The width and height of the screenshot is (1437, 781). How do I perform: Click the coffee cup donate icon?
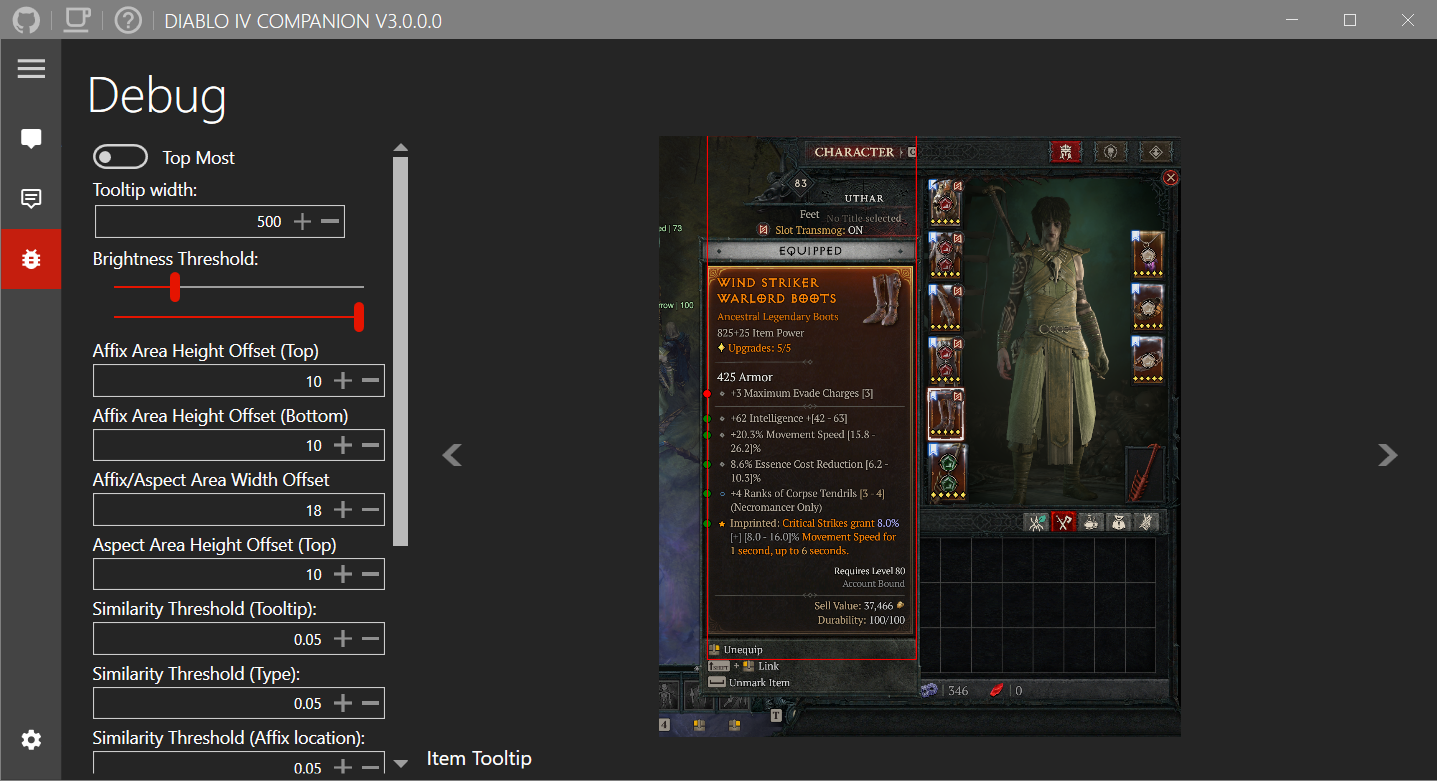pos(77,20)
